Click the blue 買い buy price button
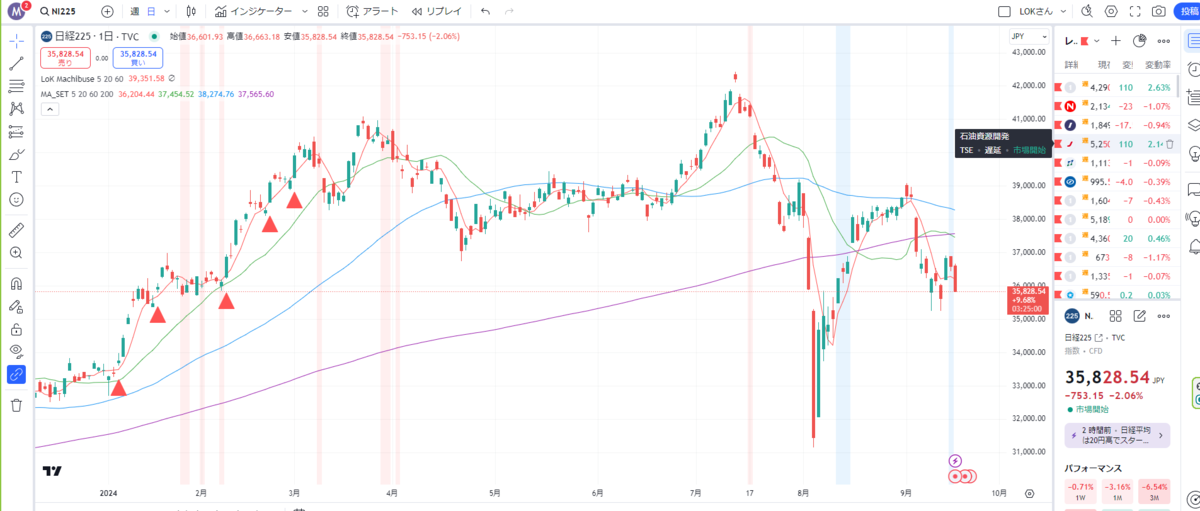The image size is (1200, 511). 138,57
